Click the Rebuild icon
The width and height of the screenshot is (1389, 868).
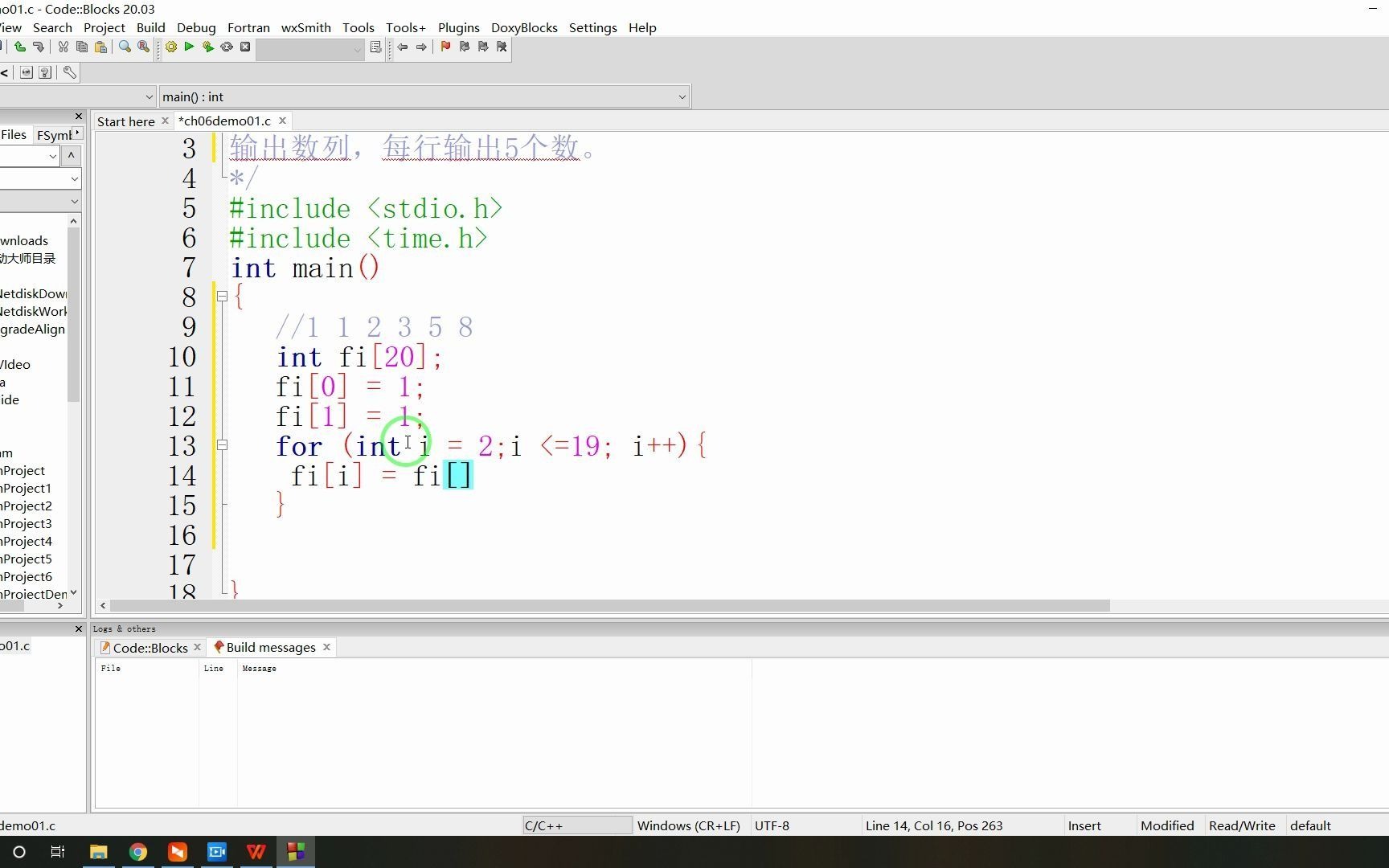point(227,47)
